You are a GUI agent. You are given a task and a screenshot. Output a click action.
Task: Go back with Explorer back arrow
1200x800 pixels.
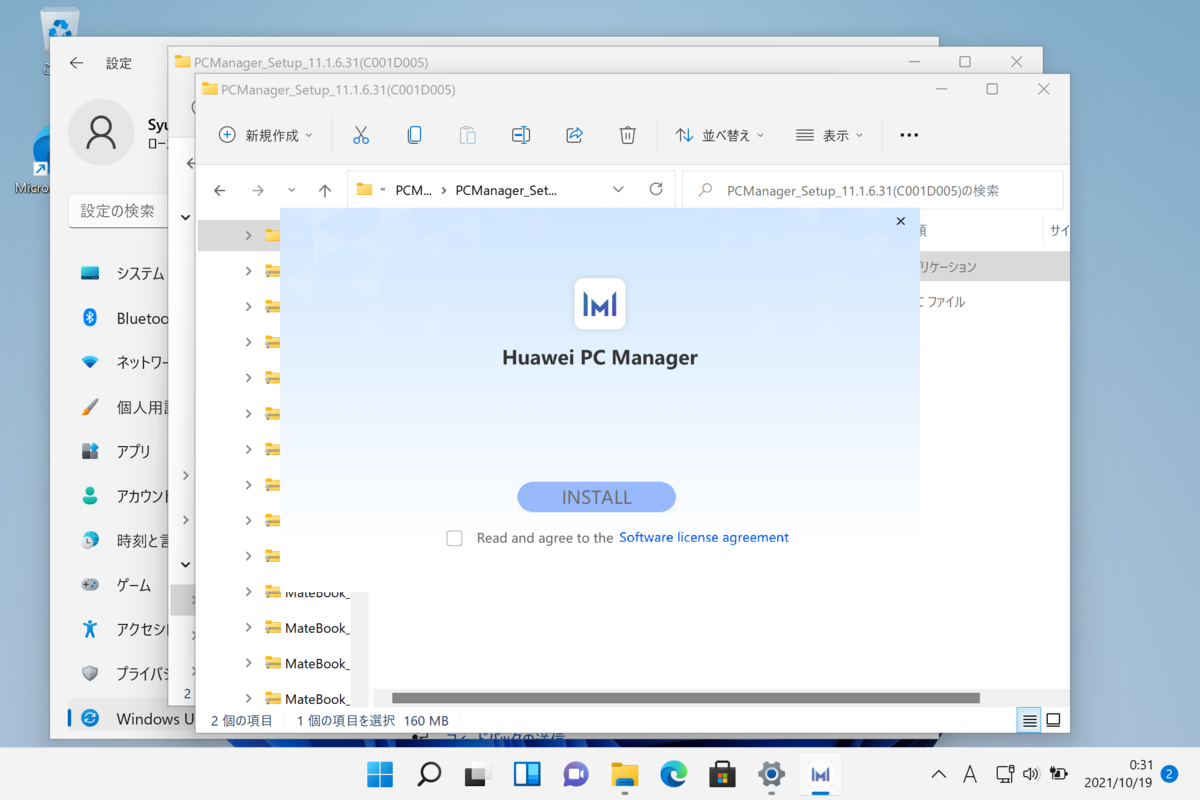click(x=220, y=190)
